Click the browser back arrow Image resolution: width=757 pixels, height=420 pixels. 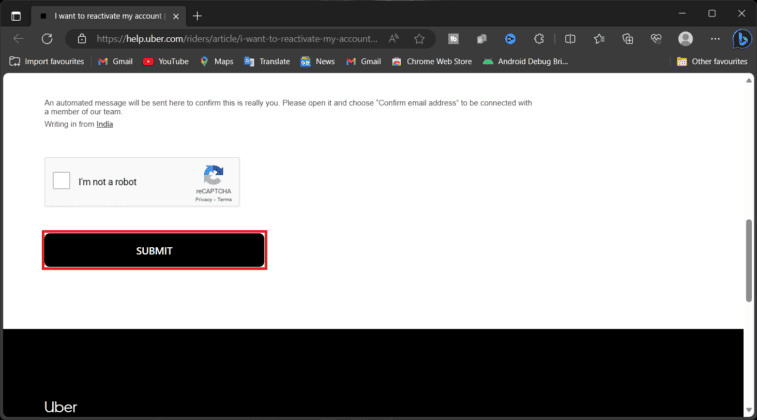click(18, 38)
